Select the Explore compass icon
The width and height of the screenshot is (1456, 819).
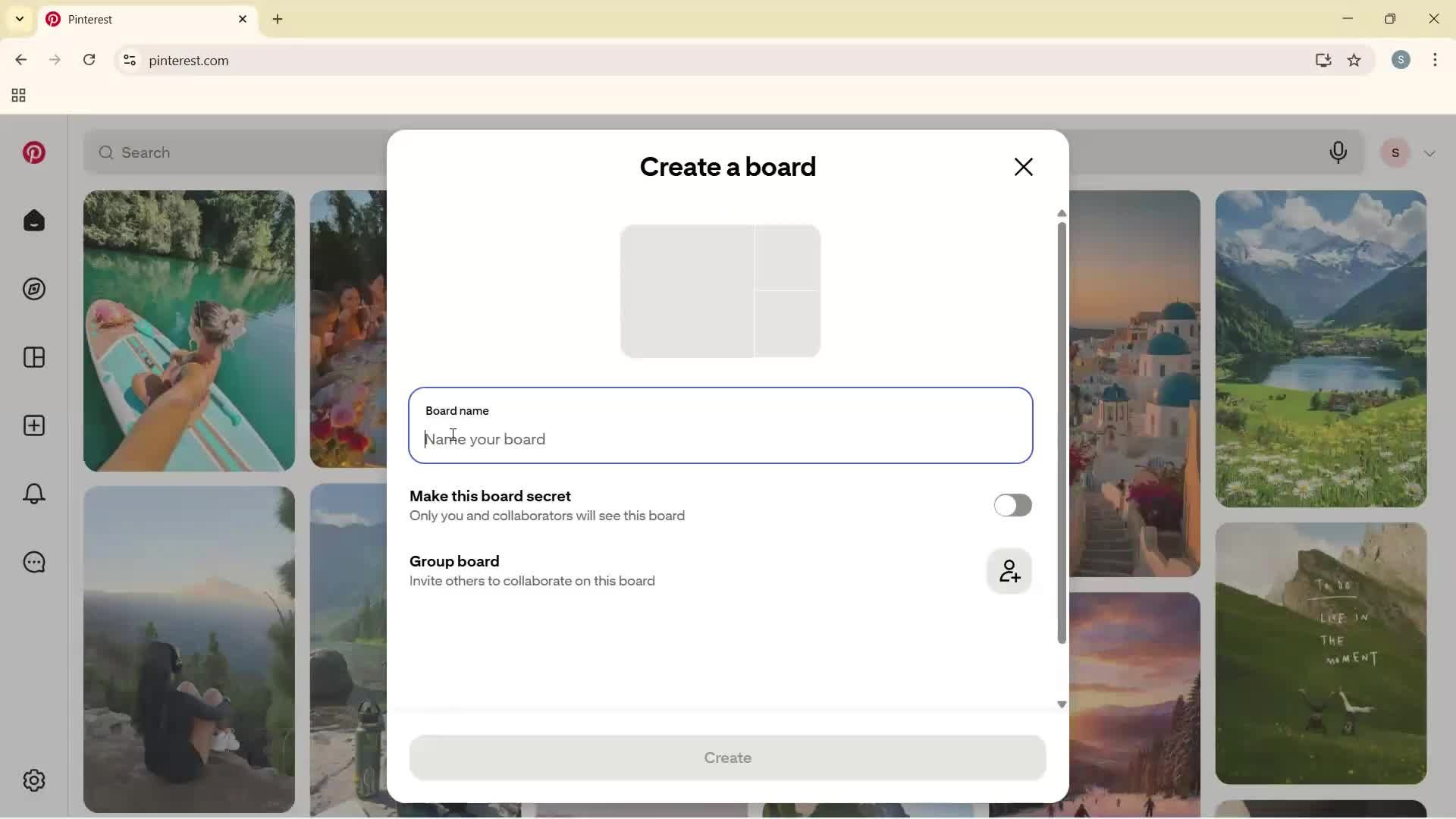pyautogui.click(x=34, y=289)
